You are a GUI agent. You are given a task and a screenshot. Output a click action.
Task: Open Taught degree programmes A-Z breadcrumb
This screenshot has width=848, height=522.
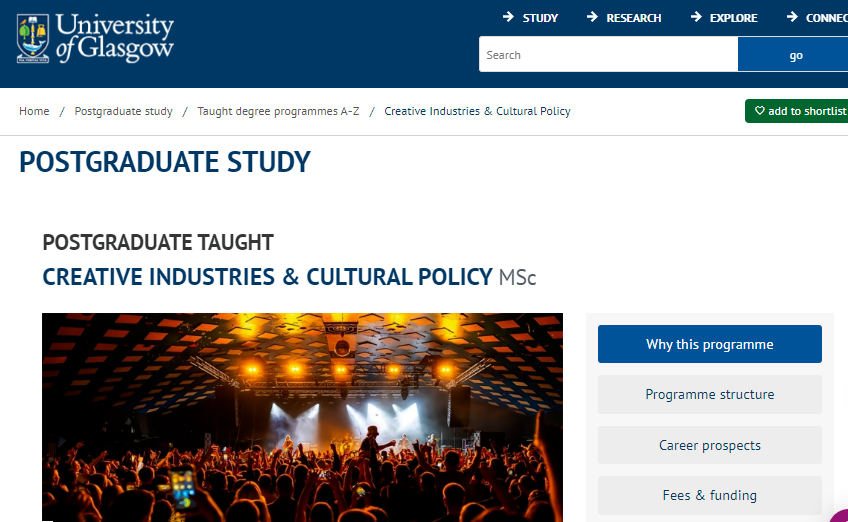(x=278, y=111)
